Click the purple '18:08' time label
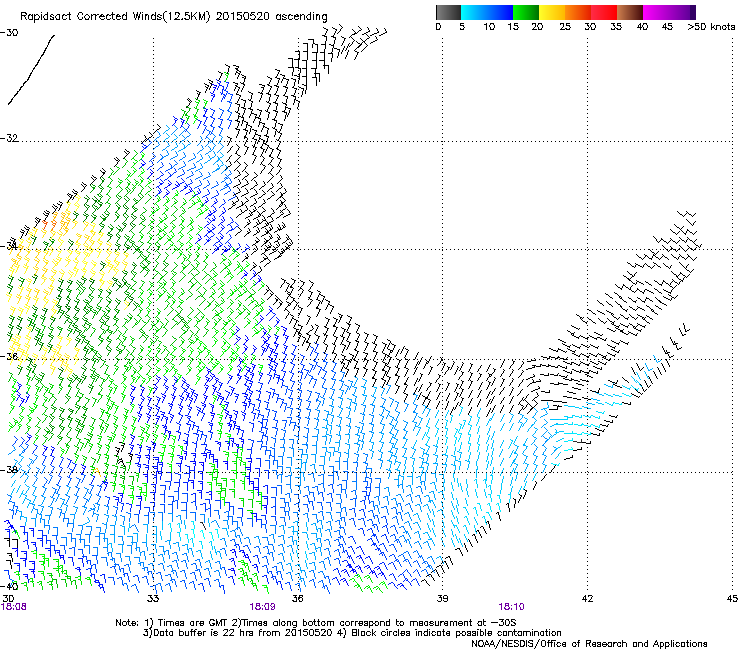Screen dimensions: 740x650 [14, 607]
